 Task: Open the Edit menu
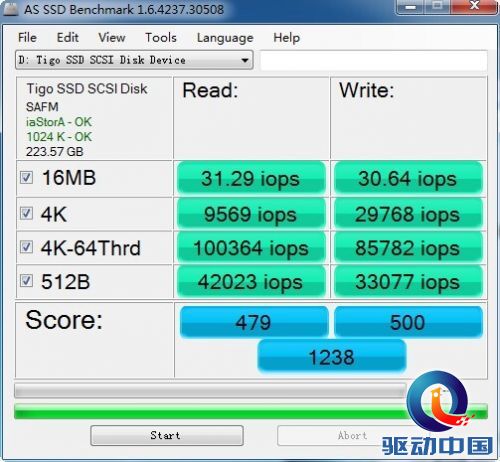(68, 38)
